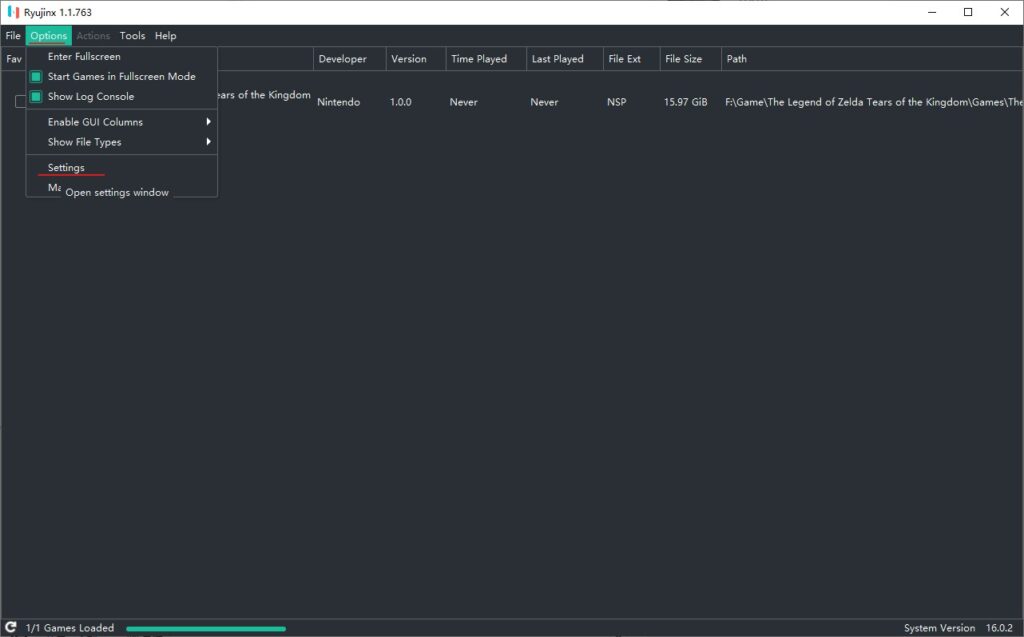The width and height of the screenshot is (1024, 637).
Task: Minimize the Ryujinx window
Action: tap(932, 12)
